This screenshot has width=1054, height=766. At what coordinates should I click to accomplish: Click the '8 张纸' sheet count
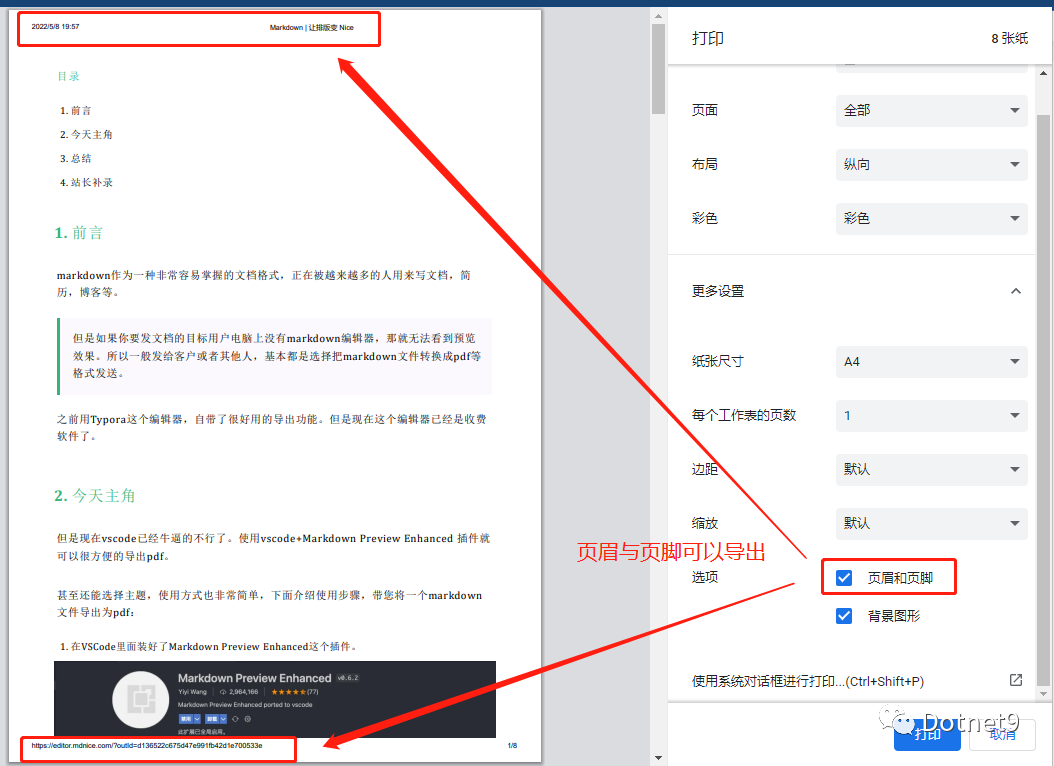pos(1010,38)
